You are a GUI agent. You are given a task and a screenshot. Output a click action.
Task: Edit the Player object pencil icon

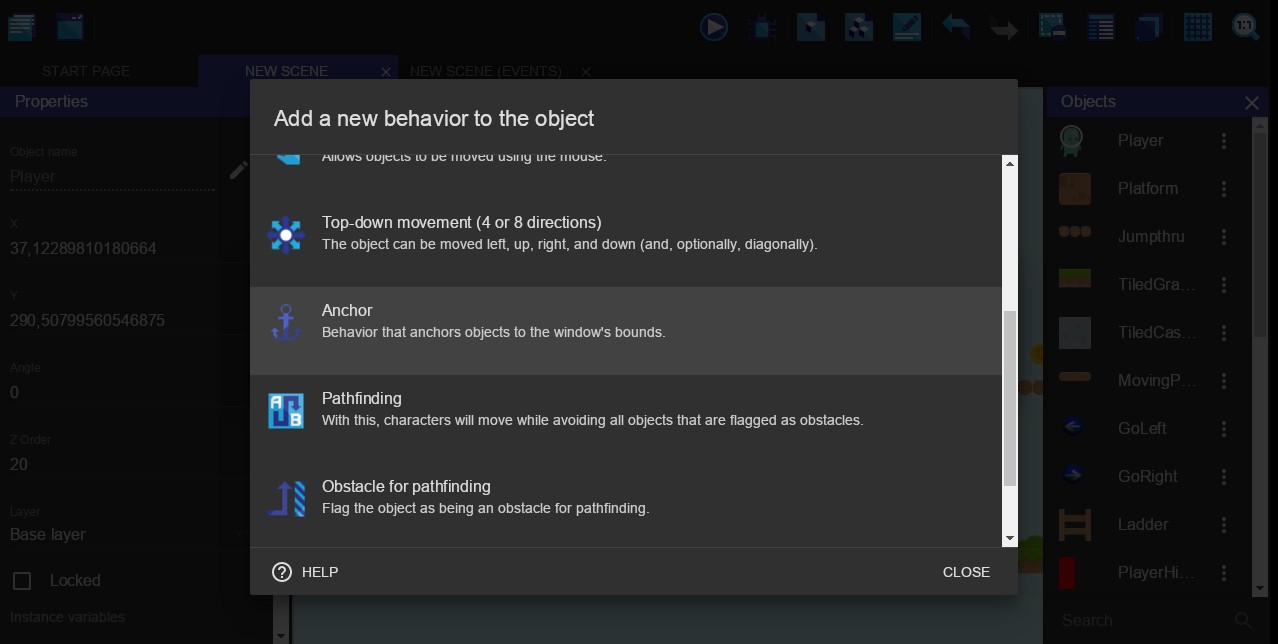pos(238,171)
